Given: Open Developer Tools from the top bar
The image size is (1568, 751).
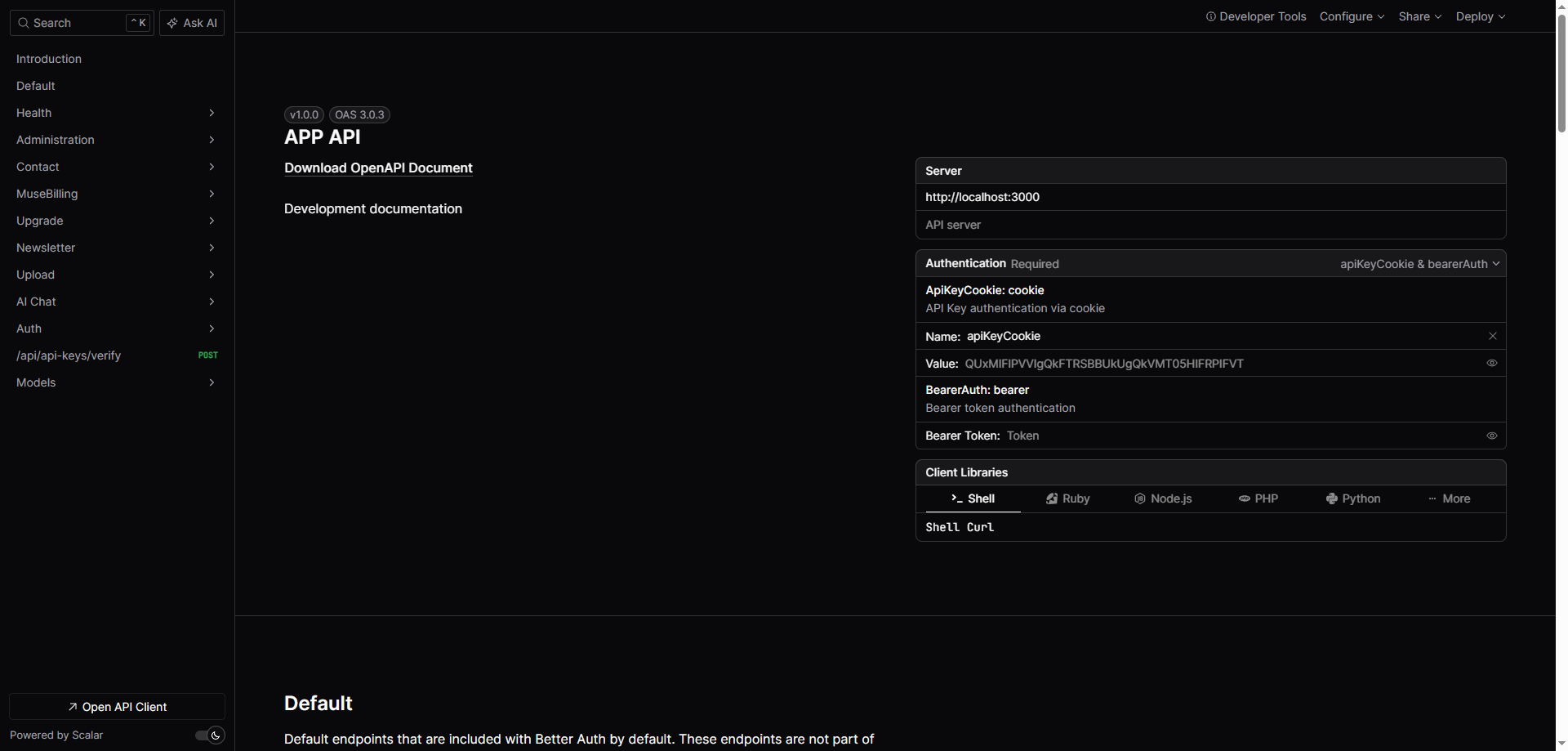Looking at the screenshot, I should (1255, 16).
